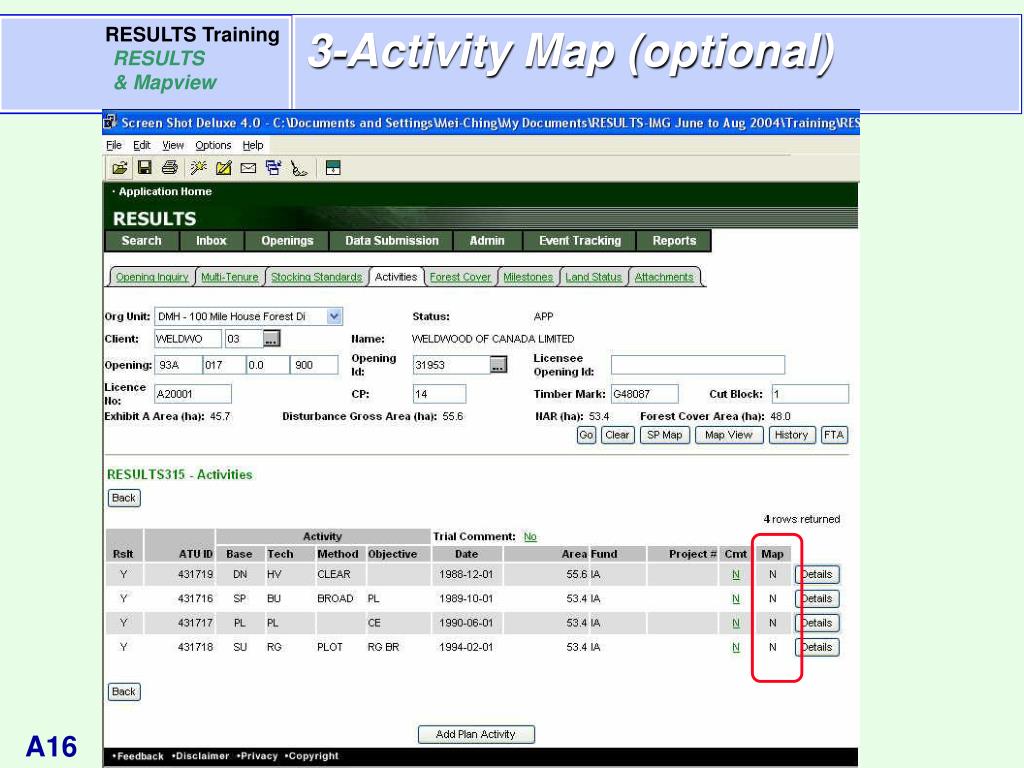1024x768 pixels.
Task: Click the envelope email icon
Action: point(248,168)
